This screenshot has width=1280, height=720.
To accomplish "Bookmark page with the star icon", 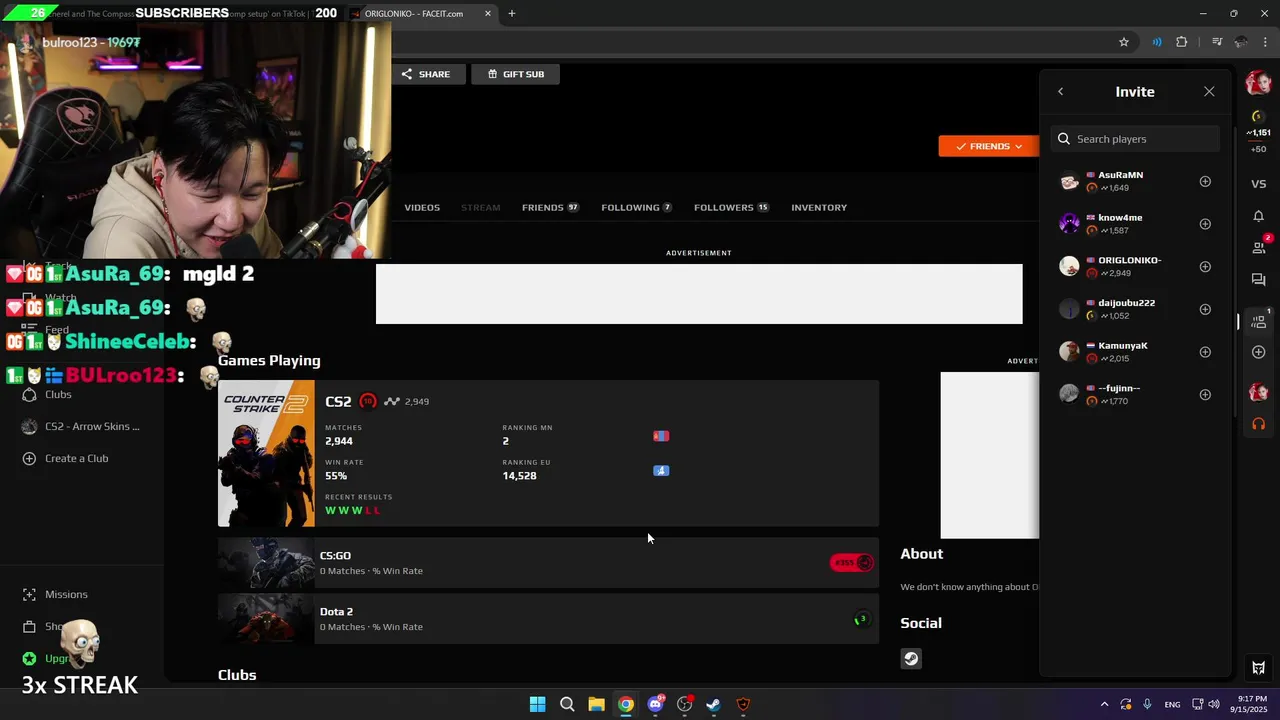I will point(1124,42).
